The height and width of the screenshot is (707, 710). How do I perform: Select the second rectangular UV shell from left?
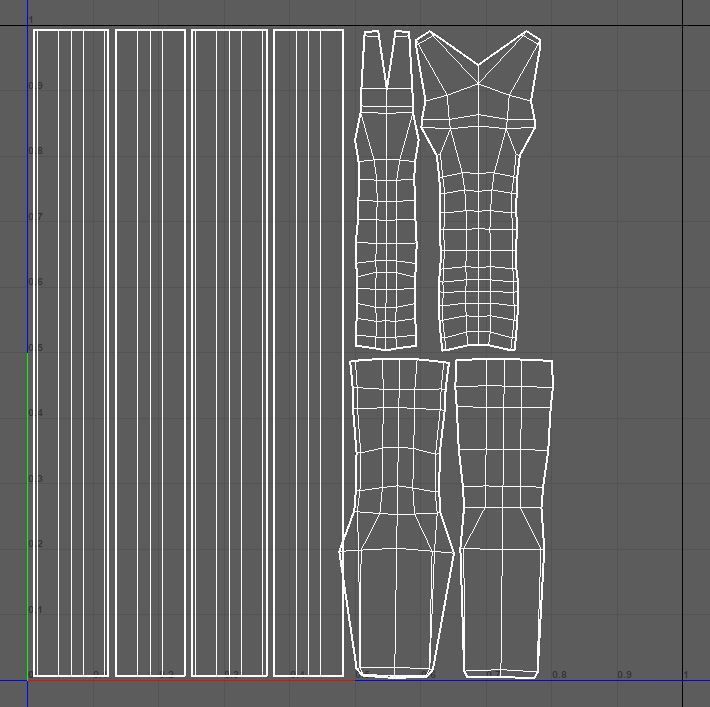pos(150,353)
